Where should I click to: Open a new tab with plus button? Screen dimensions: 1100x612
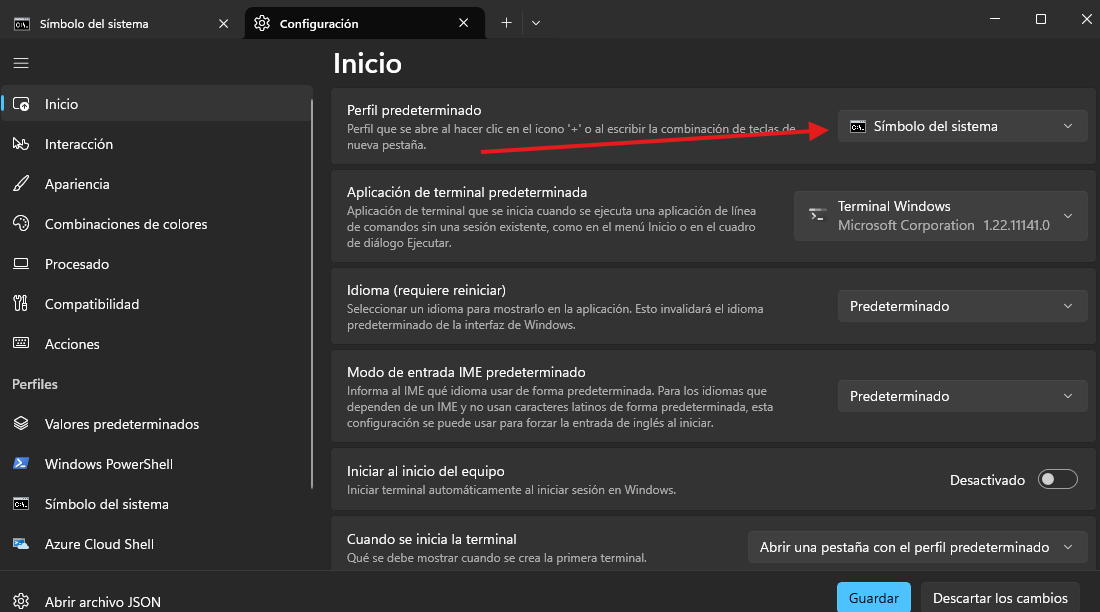[507, 23]
